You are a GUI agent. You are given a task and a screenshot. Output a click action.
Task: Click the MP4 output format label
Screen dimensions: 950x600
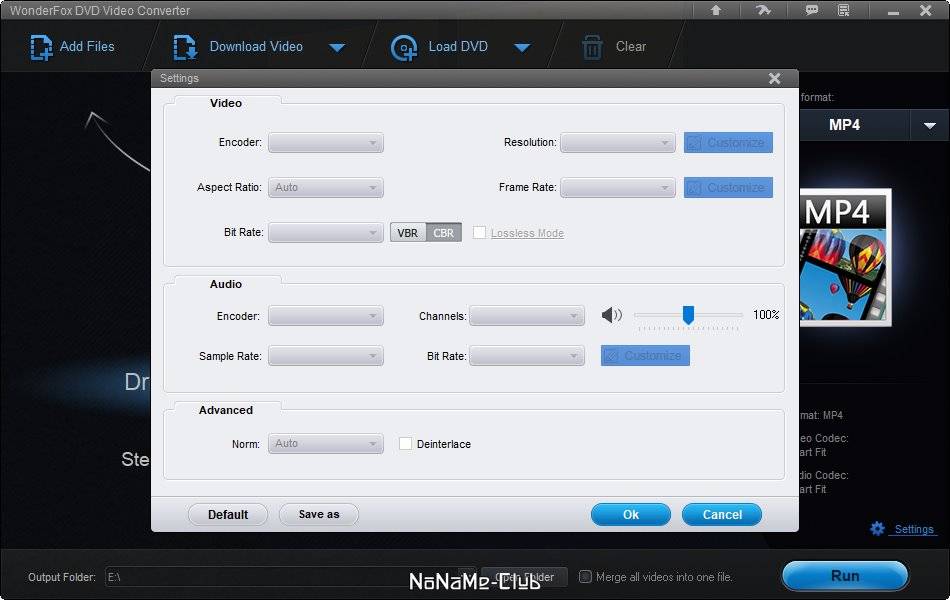(x=844, y=125)
